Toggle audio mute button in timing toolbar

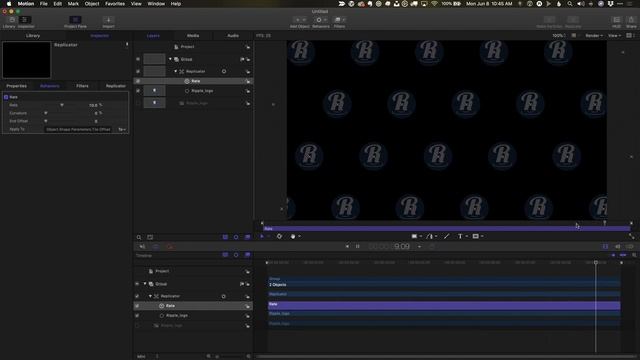point(142,247)
